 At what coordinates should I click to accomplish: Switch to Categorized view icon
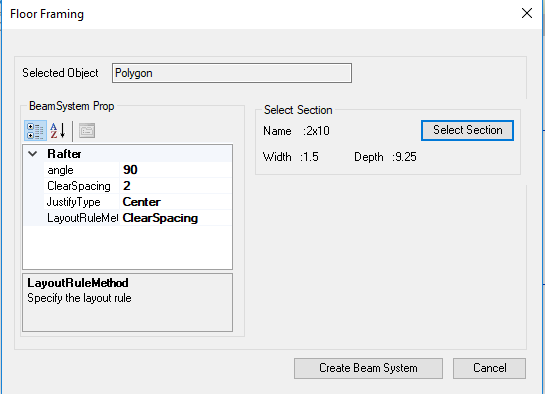click(35, 131)
